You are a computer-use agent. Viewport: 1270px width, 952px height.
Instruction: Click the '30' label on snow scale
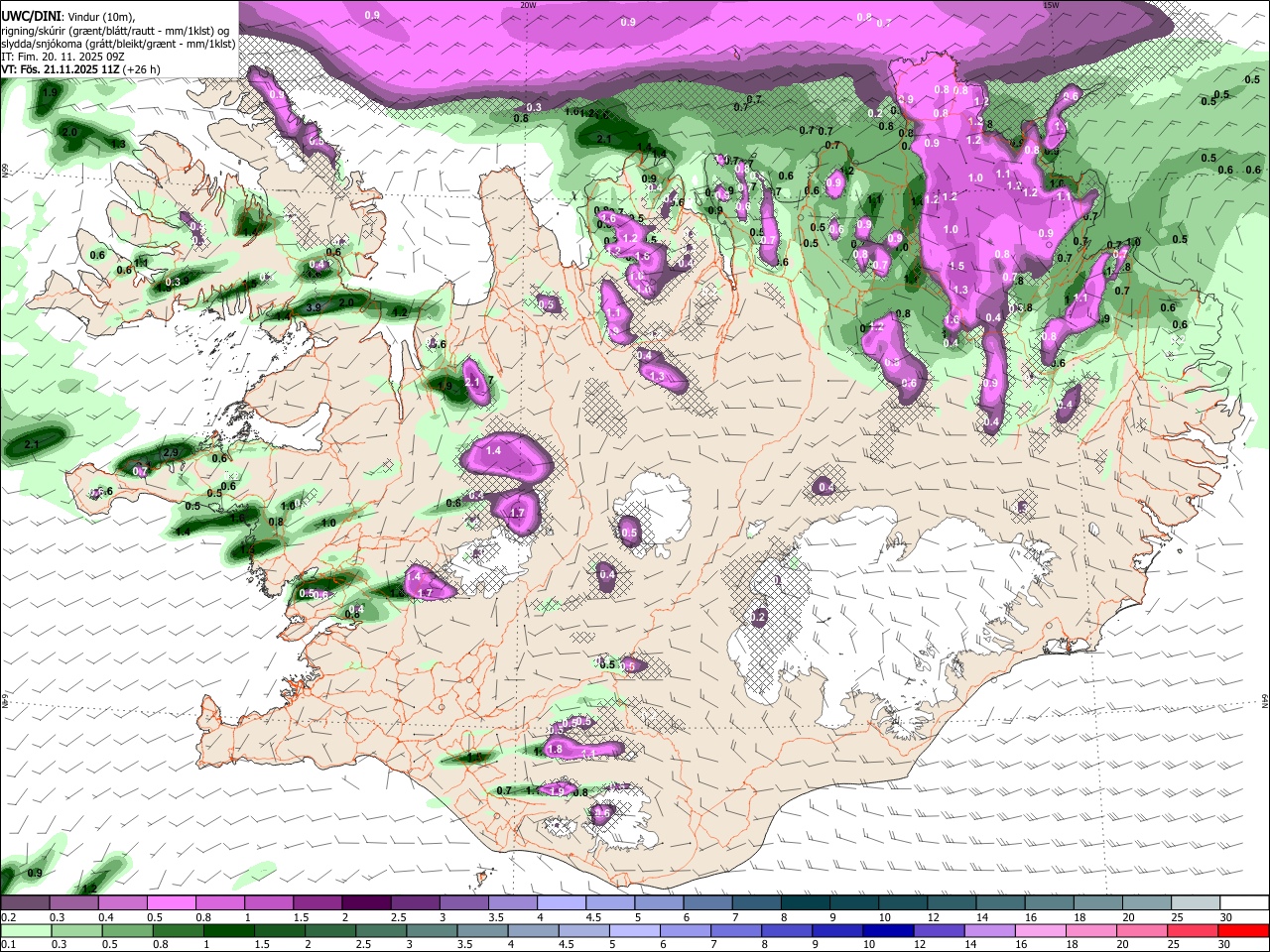tap(1225, 917)
